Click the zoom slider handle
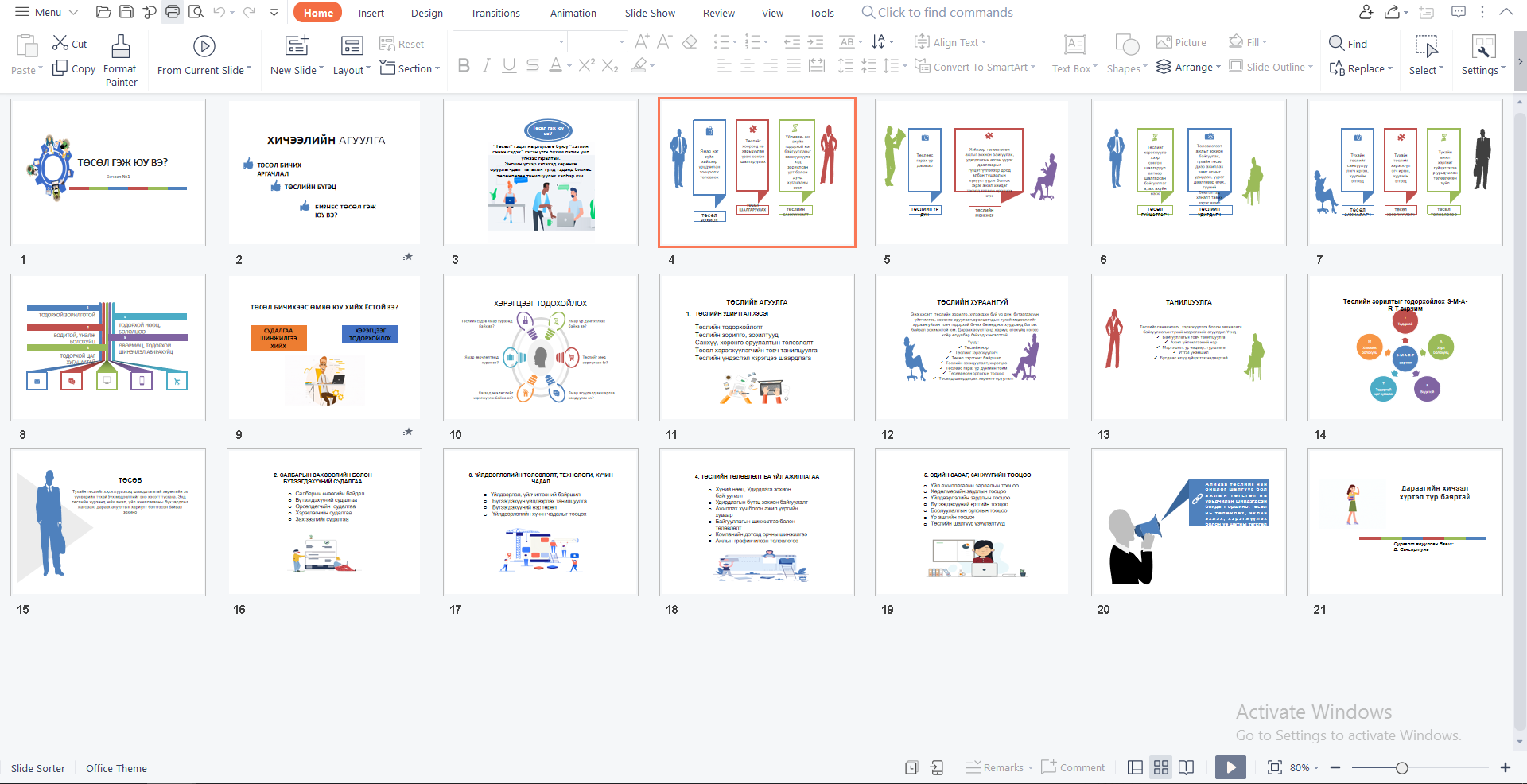Screen dimensions: 1527x784 (x=1402, y=767)
